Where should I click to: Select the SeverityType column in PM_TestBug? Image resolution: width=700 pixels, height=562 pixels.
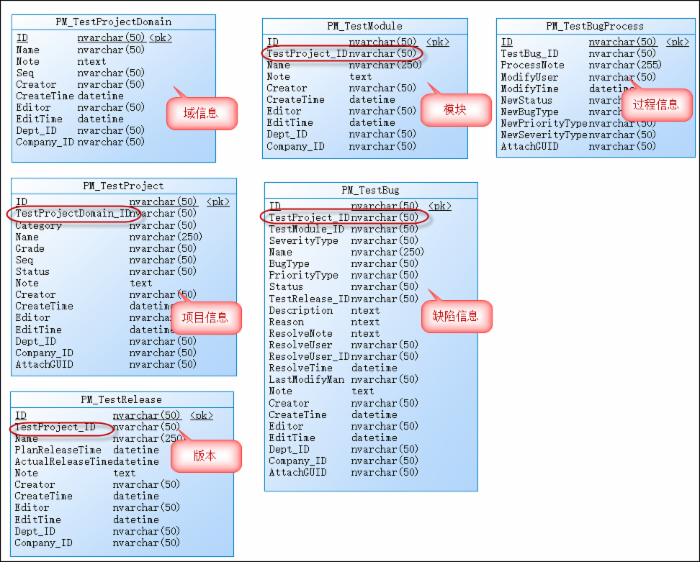tap(304, 241)
